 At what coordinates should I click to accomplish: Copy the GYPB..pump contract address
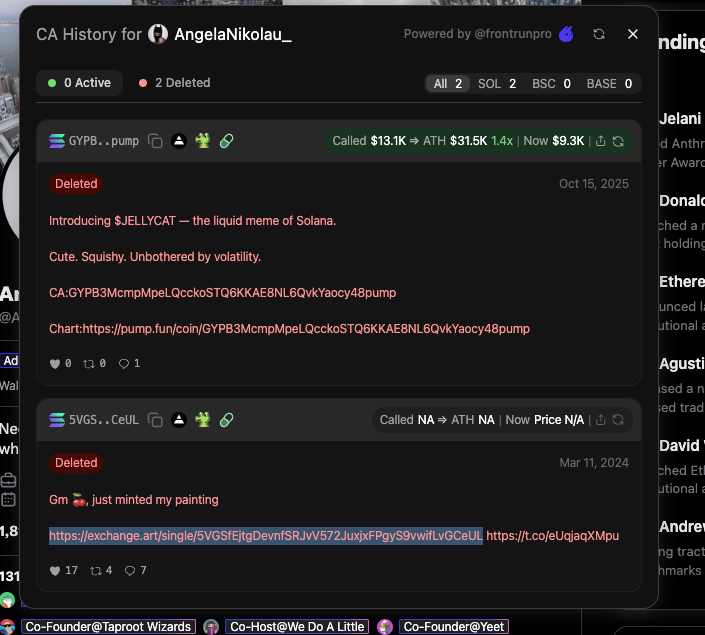[155, 141]
